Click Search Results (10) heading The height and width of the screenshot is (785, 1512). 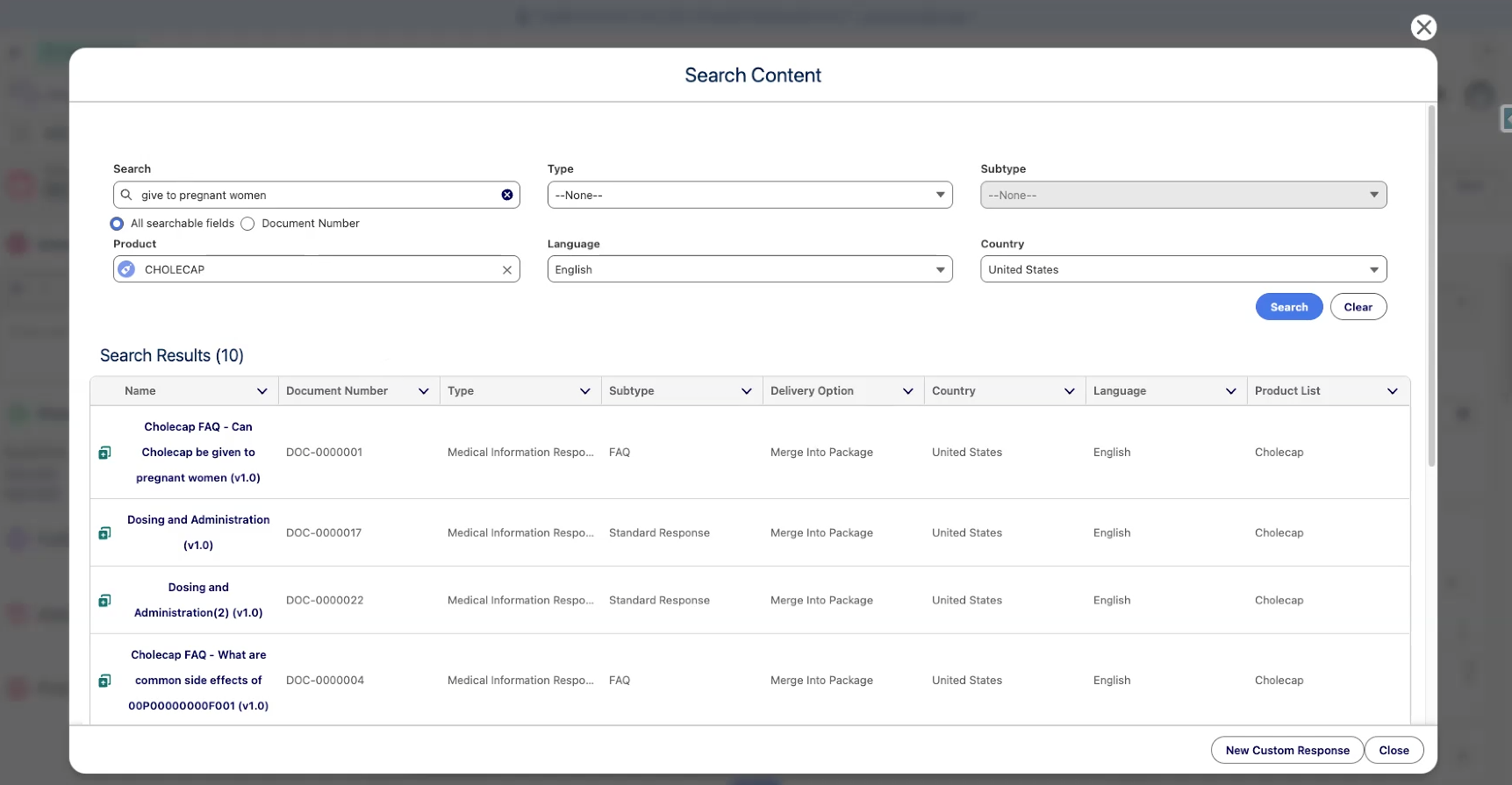pyautogui.click(x=172, y=355)
